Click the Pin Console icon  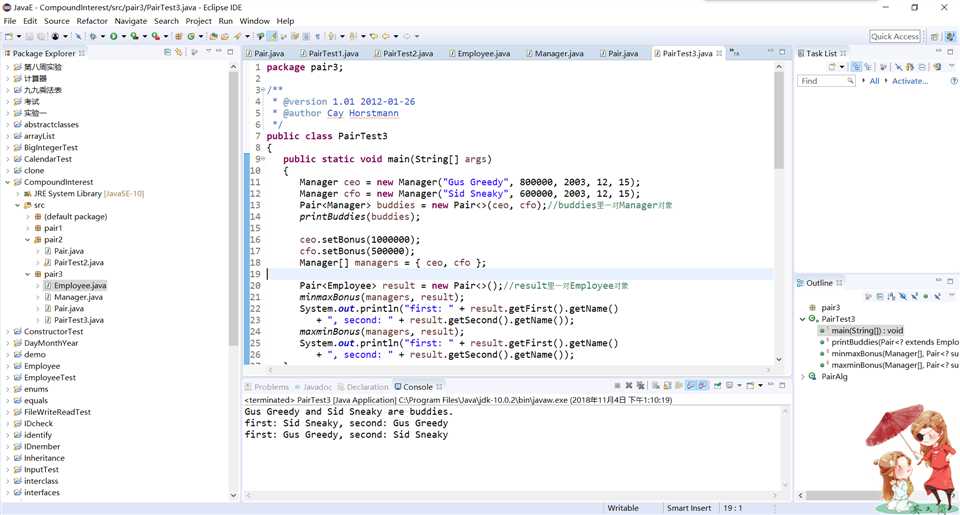[718, 386]
